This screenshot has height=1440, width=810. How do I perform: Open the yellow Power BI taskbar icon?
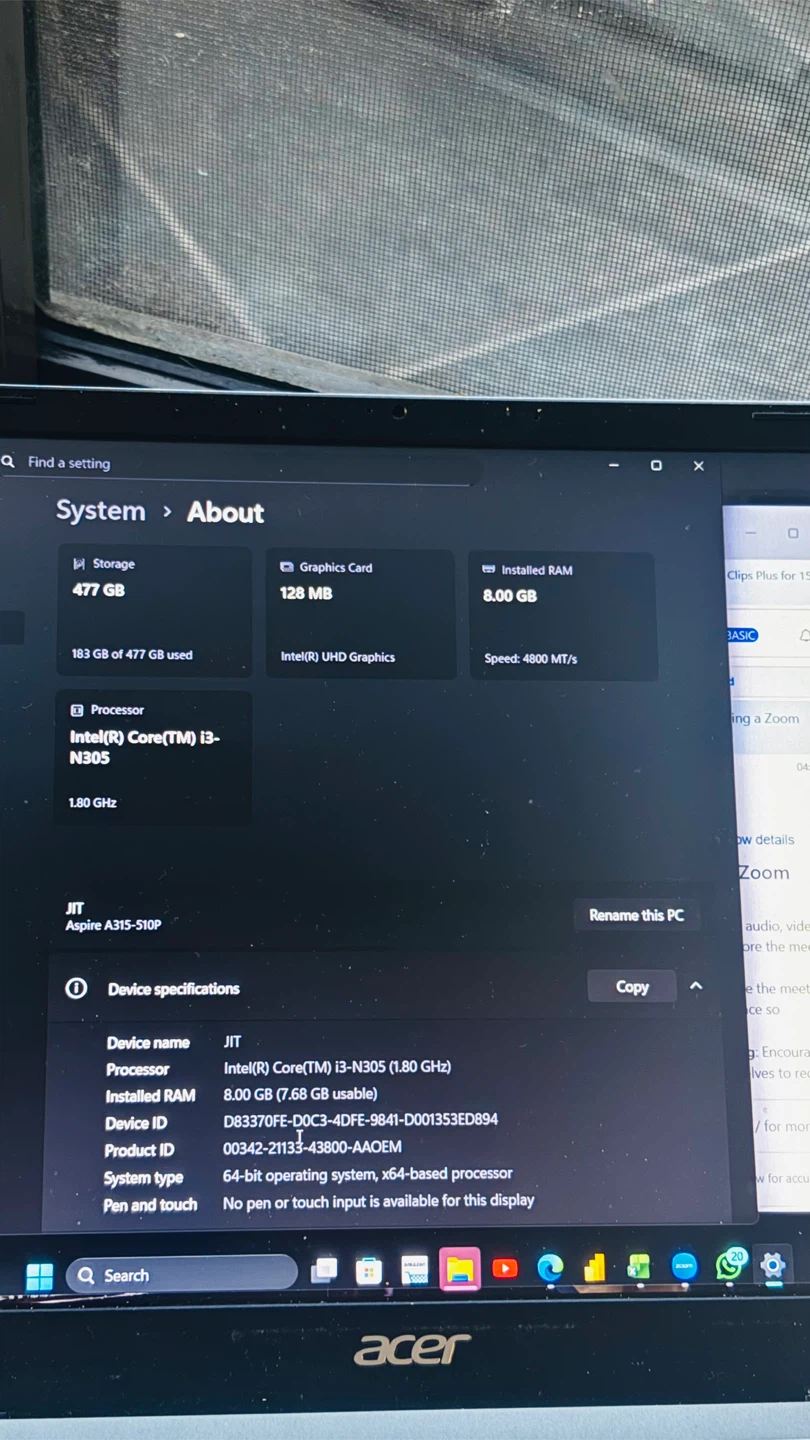595,1268
